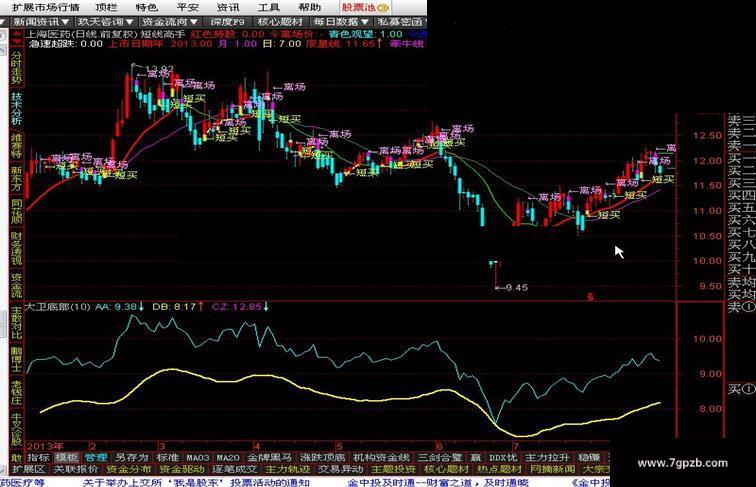The width and height of the screenshot is (756, 487).
Task: Click the 大卫底部(10) indicator title
Action: click(x=57, y=306)
